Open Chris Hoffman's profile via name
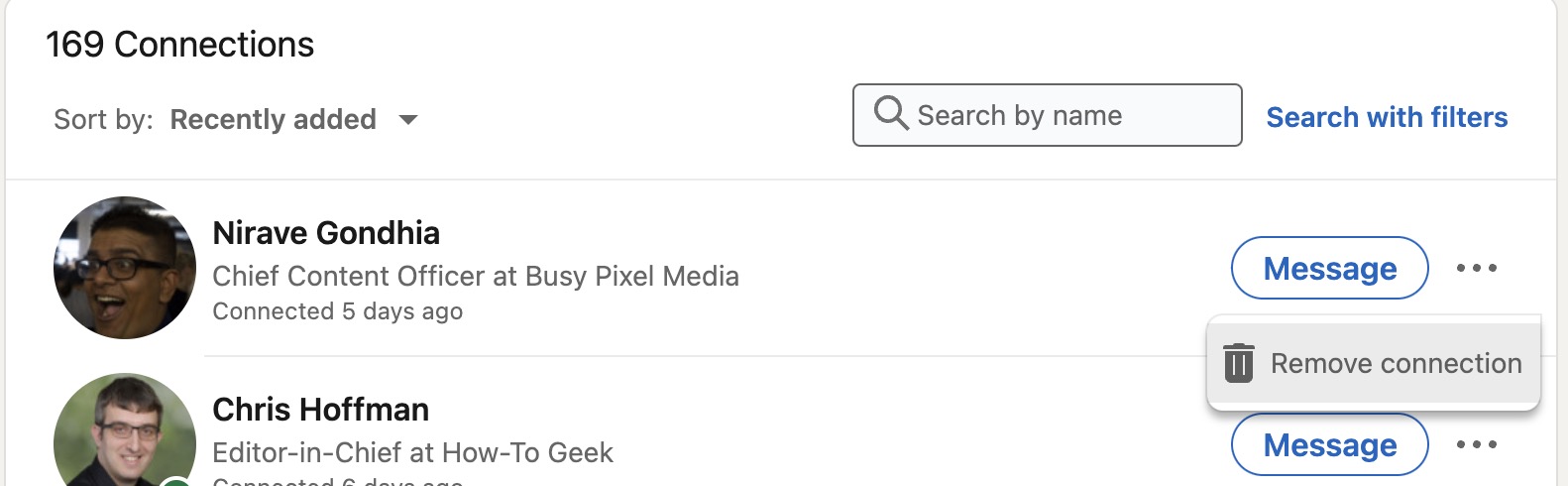Screen dimensions: 1568x486 [x=320, y=410]
